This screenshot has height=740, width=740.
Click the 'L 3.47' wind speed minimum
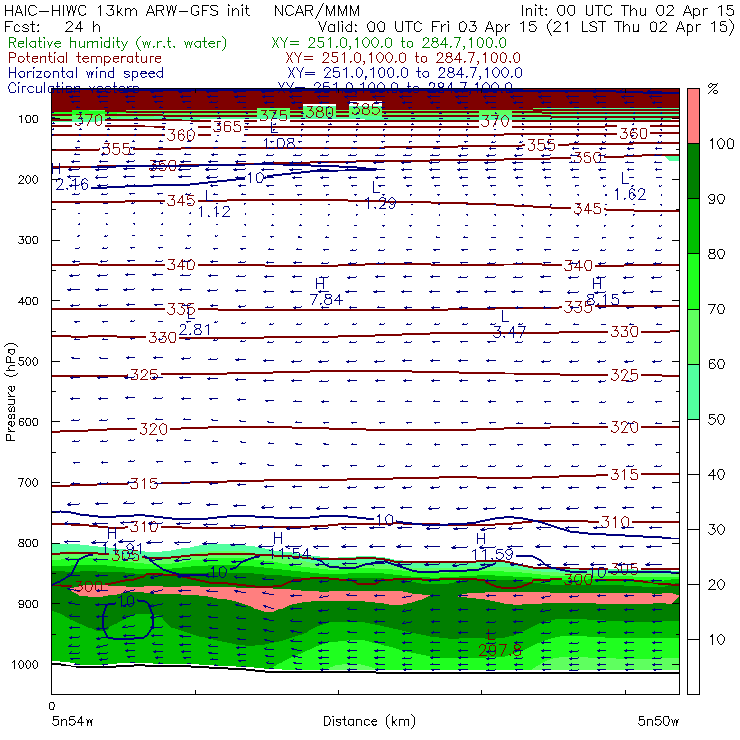pyautogui.click(x=509, y=325)
